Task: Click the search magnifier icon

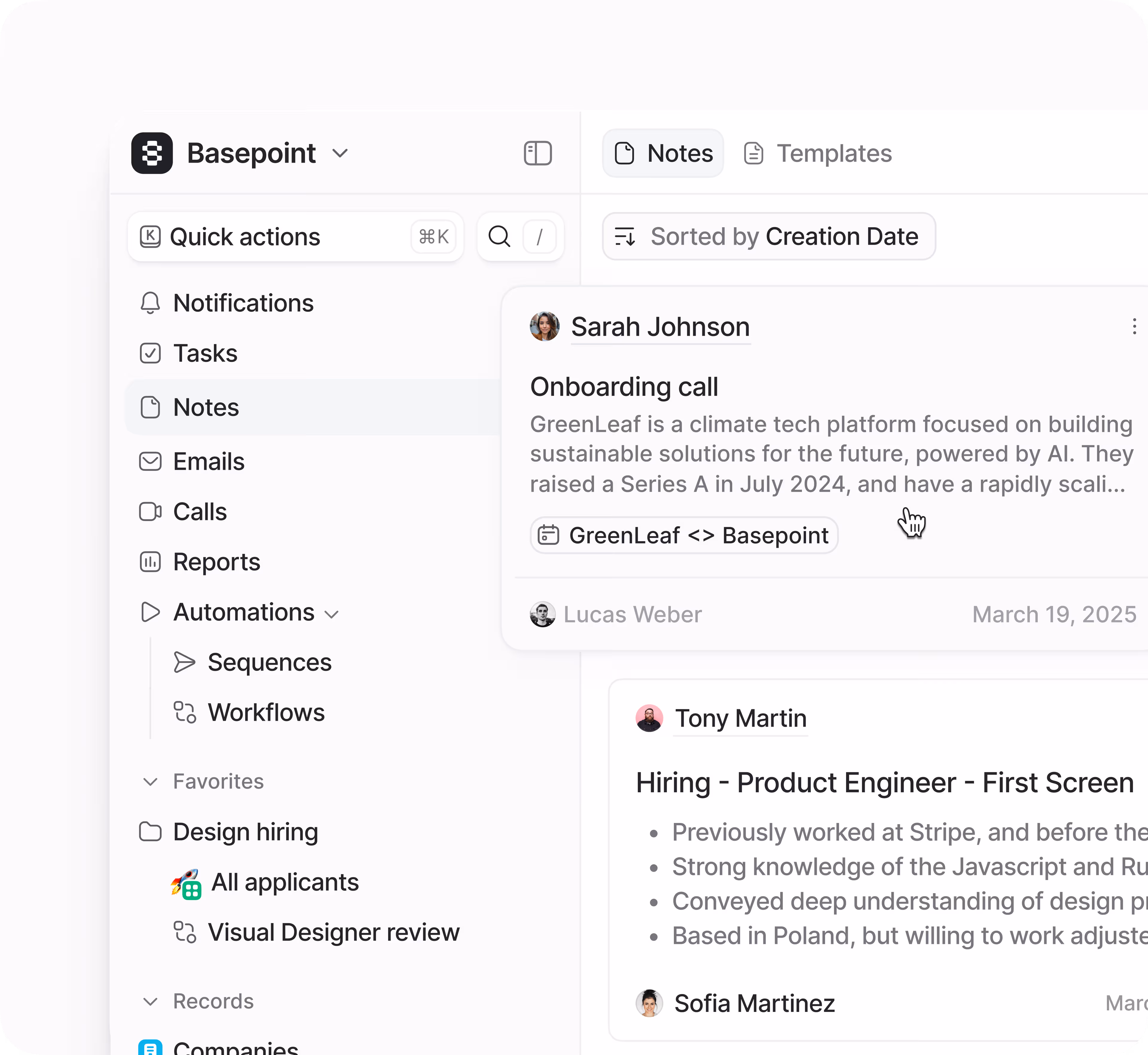Action: coord(499,236)
